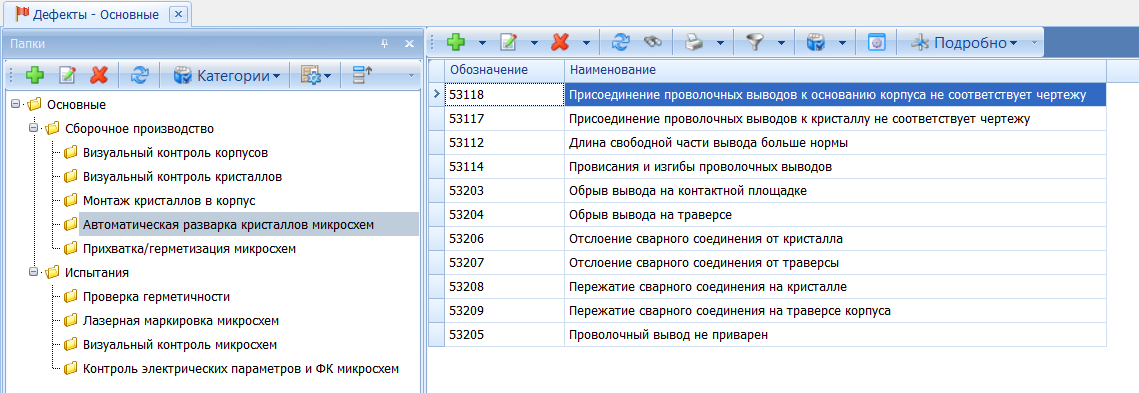Click row indicator arrow of row 53118

436,94
